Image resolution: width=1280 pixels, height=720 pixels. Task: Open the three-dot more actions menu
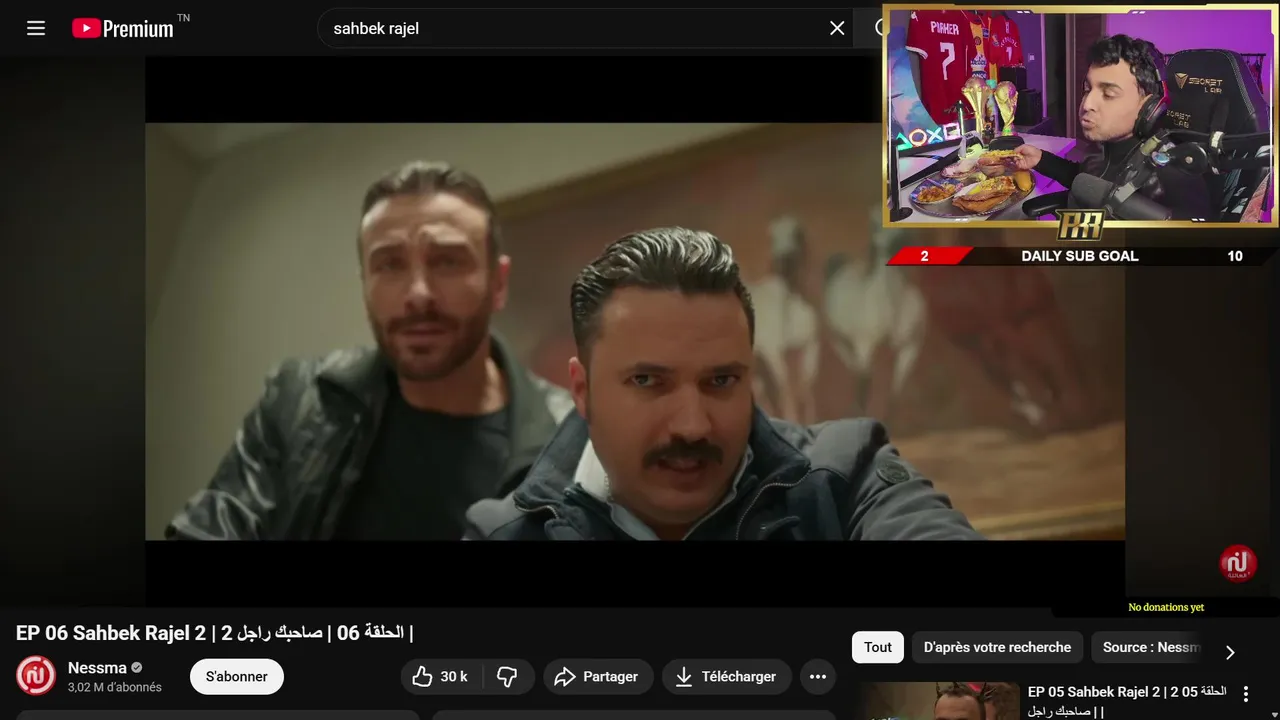coord(818,677)
